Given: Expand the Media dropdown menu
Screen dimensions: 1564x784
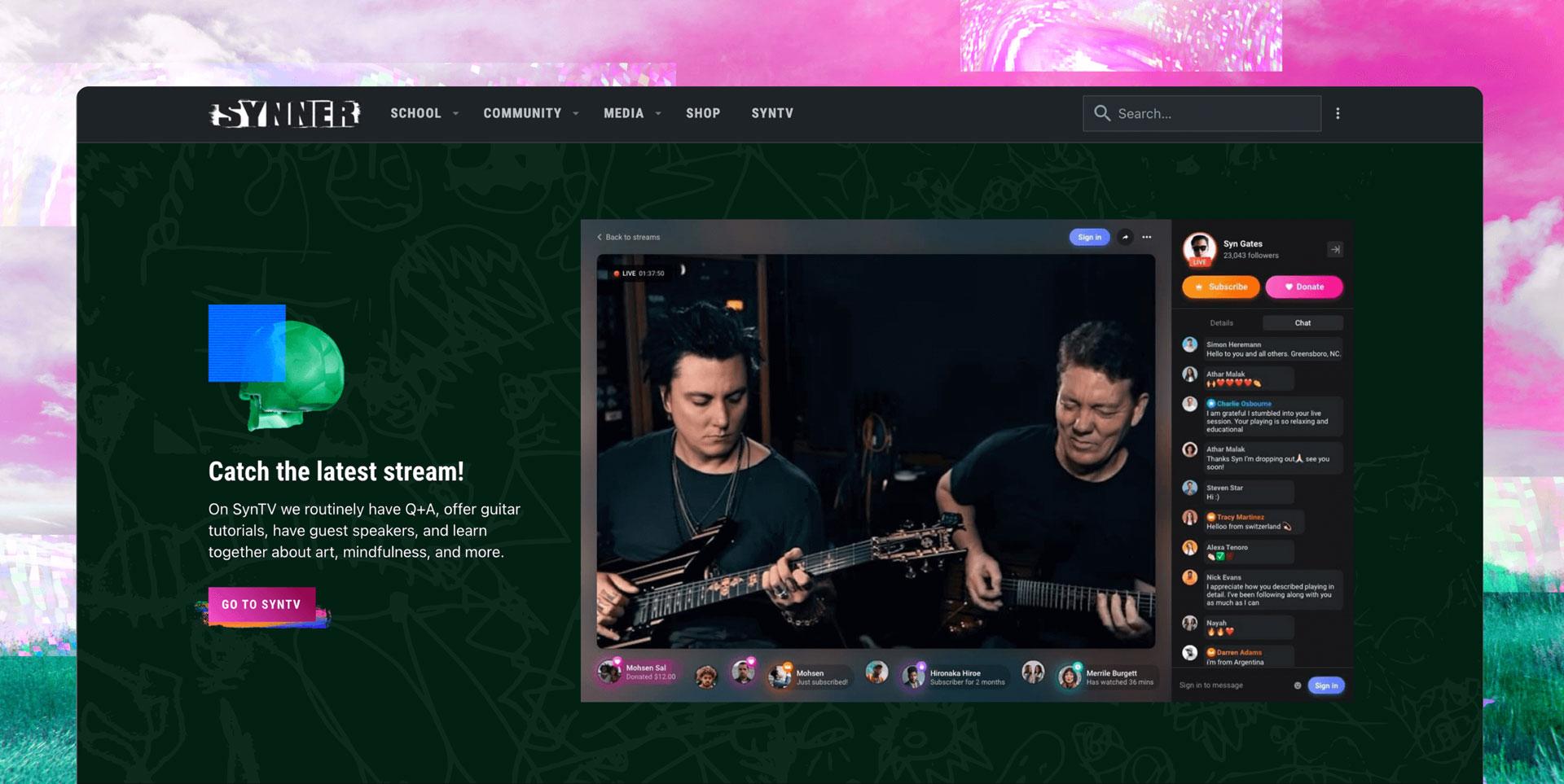Looking at the screenshot, I should point(631,114).
